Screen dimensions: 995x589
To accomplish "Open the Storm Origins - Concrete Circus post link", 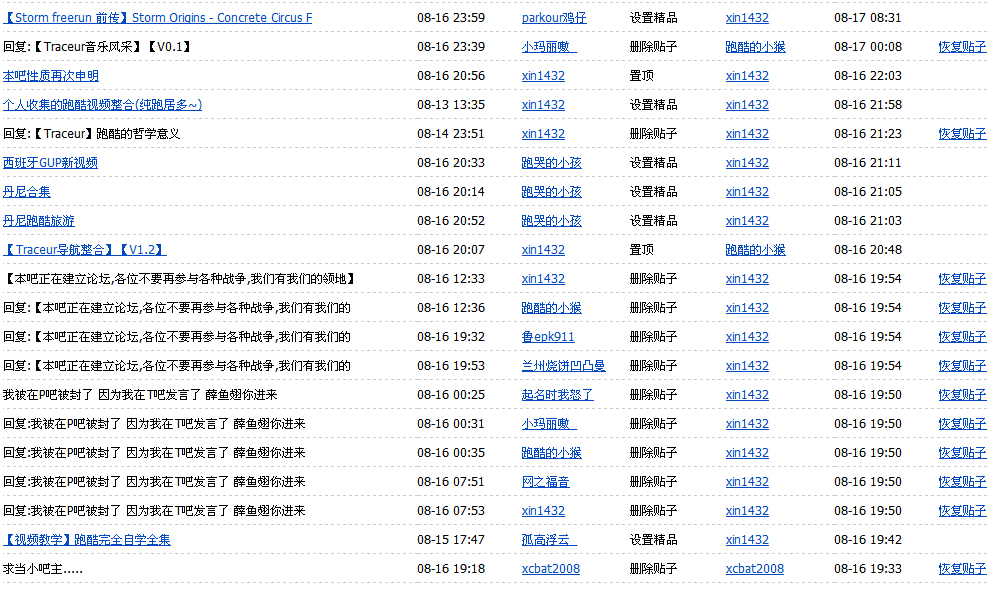I will coord(157,18).
